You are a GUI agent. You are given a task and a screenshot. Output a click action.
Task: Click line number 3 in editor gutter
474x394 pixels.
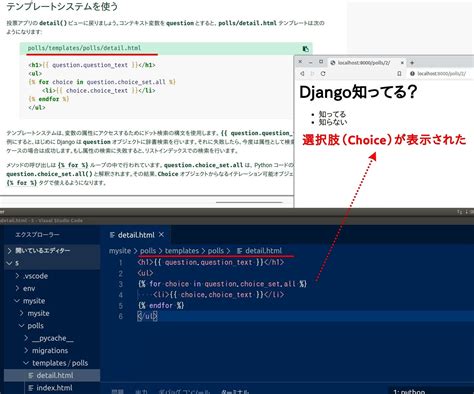[121, 284]
